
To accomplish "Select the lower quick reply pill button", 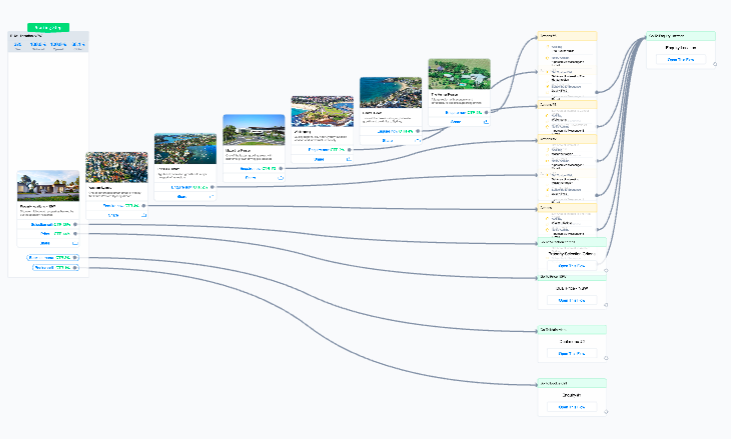I will click(x=55, y=268).
